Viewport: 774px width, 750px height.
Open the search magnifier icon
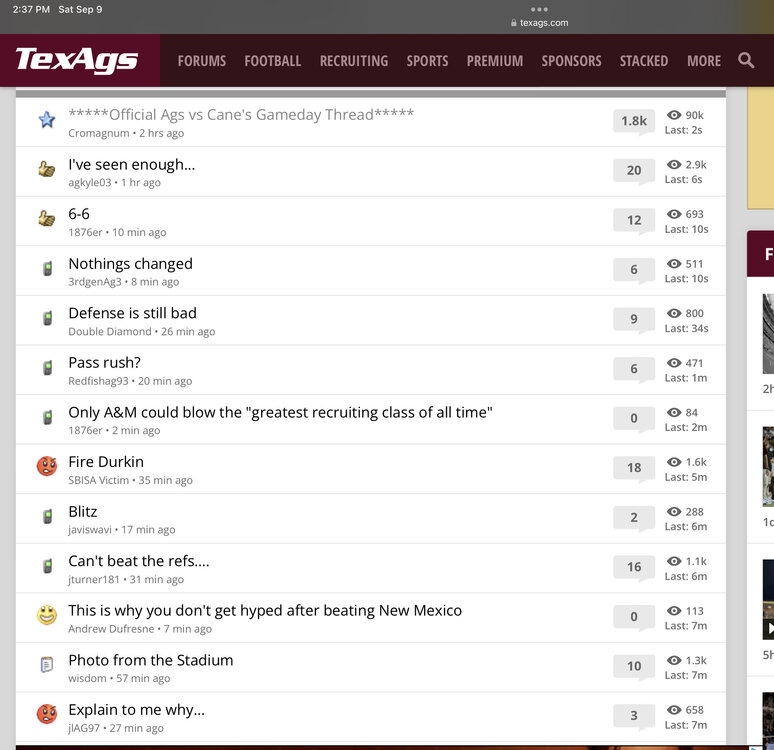pyautogui.click(x=746, y=61)
